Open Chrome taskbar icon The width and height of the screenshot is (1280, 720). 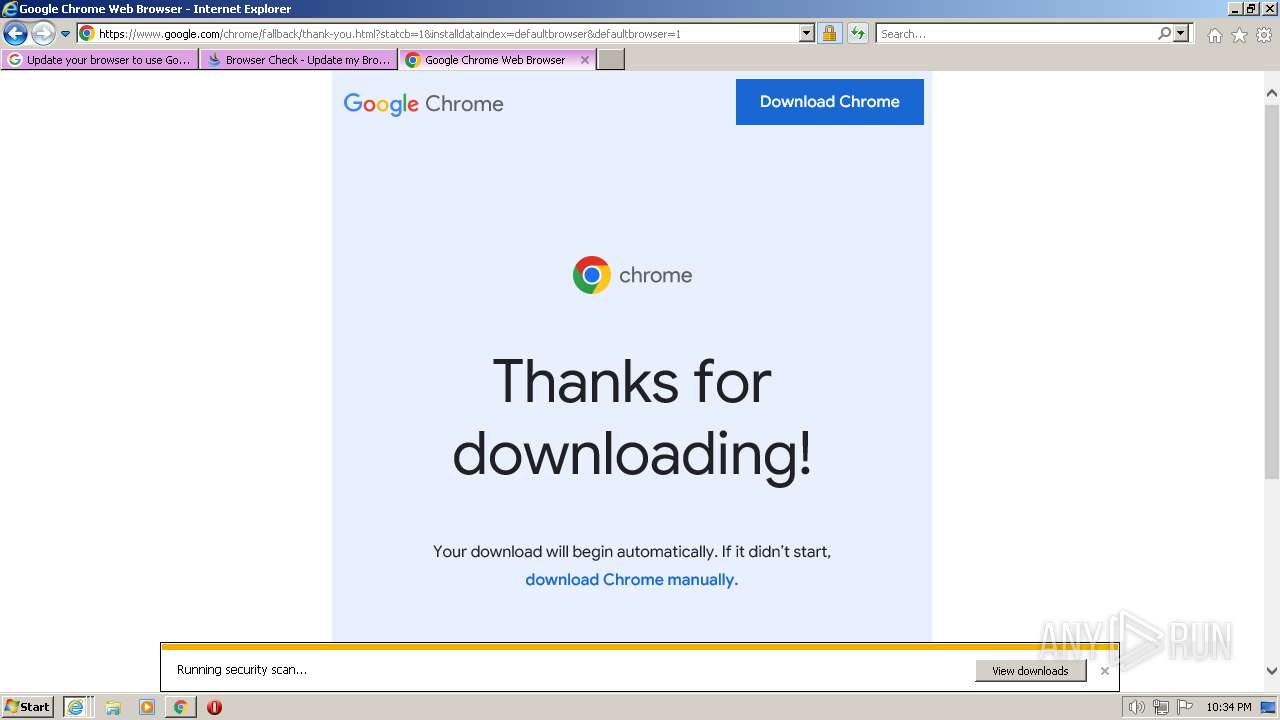180,707
